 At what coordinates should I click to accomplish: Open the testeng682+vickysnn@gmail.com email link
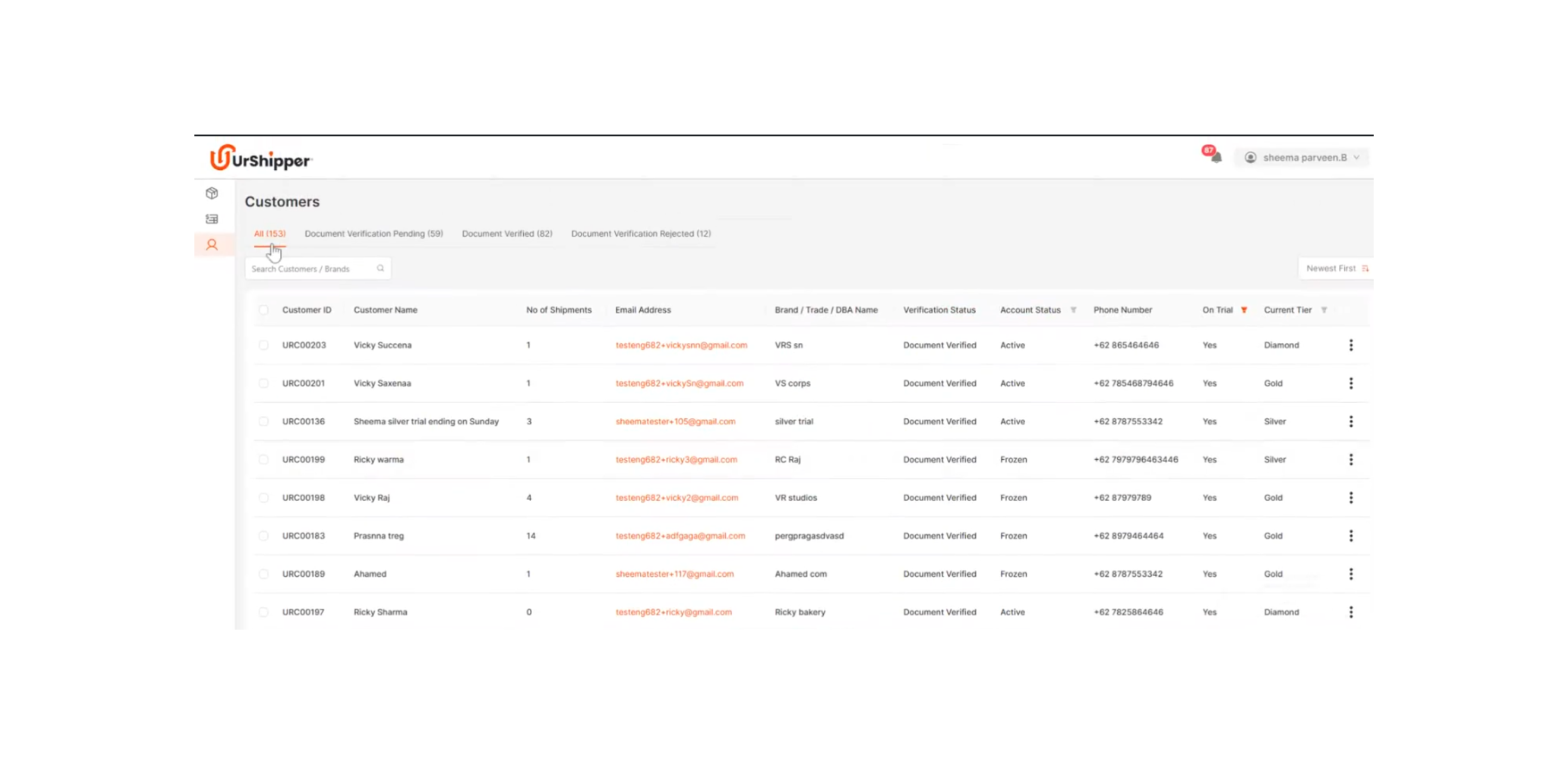click(x=681, y=346)
